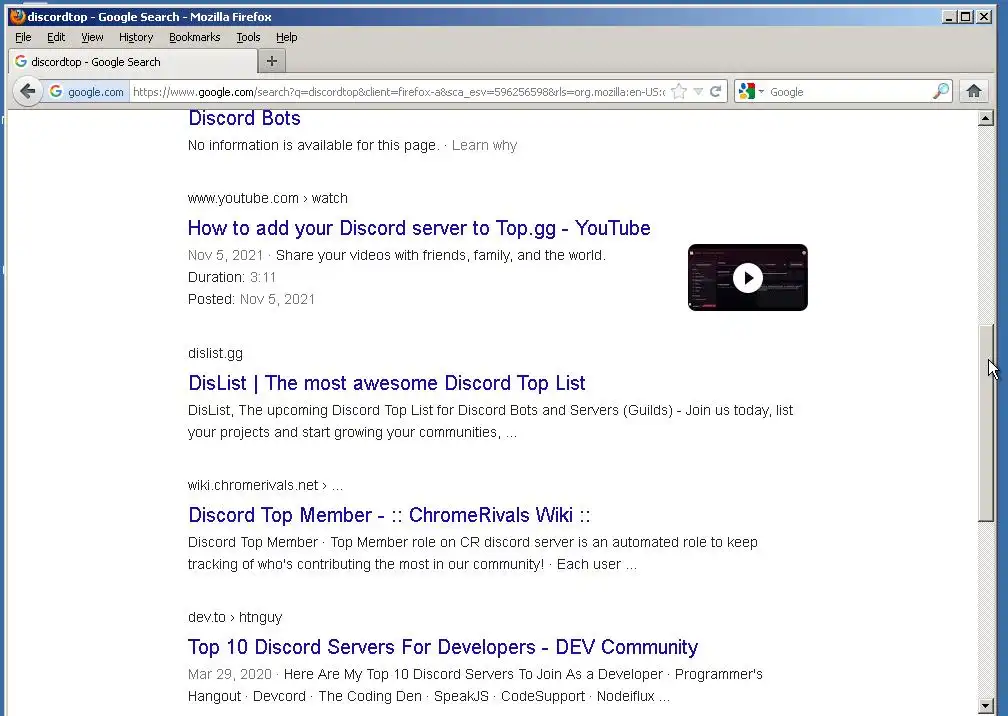Click the dev.to › htnguy breadcrumb
Viewport: 1008px width, 716px height.
[x=235, y=617]
